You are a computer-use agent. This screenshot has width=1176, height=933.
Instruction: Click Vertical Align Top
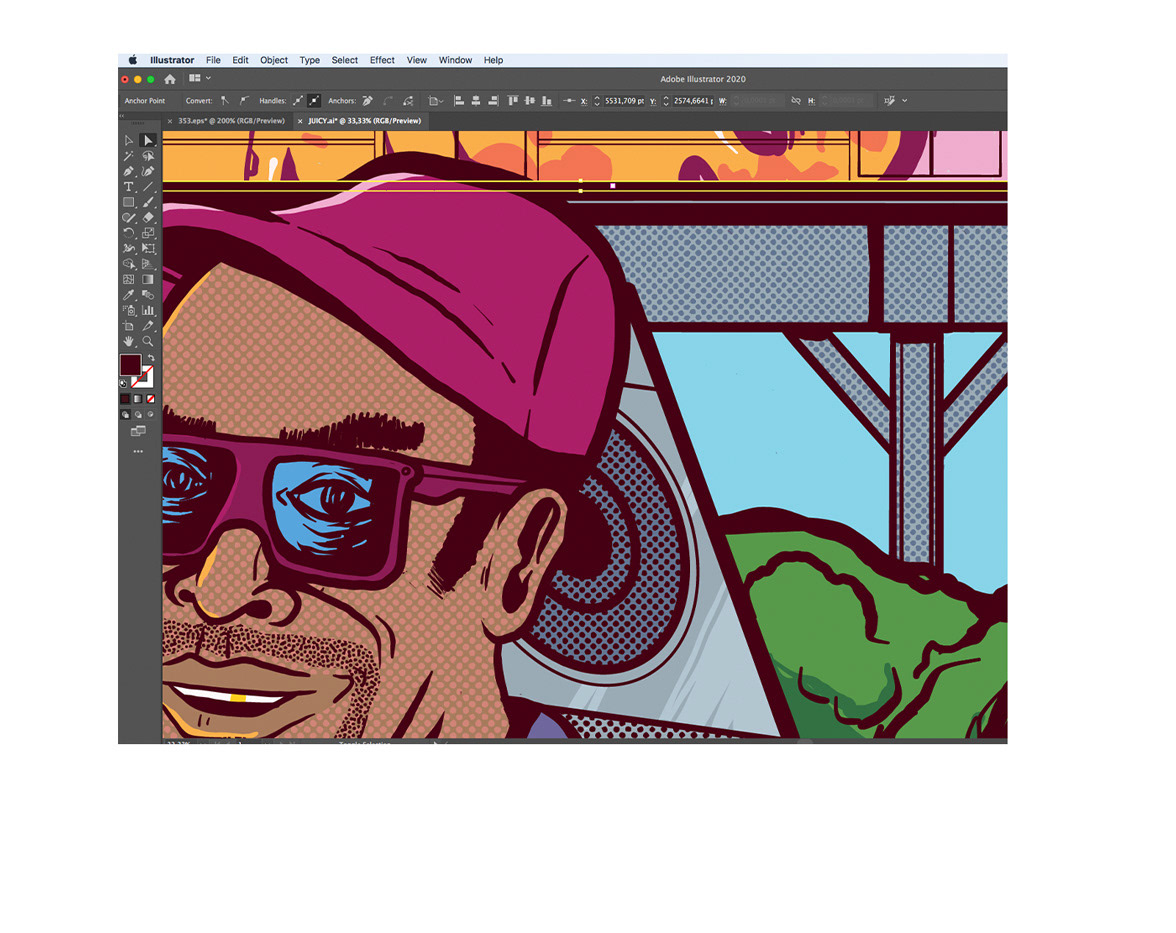(513, 100)
